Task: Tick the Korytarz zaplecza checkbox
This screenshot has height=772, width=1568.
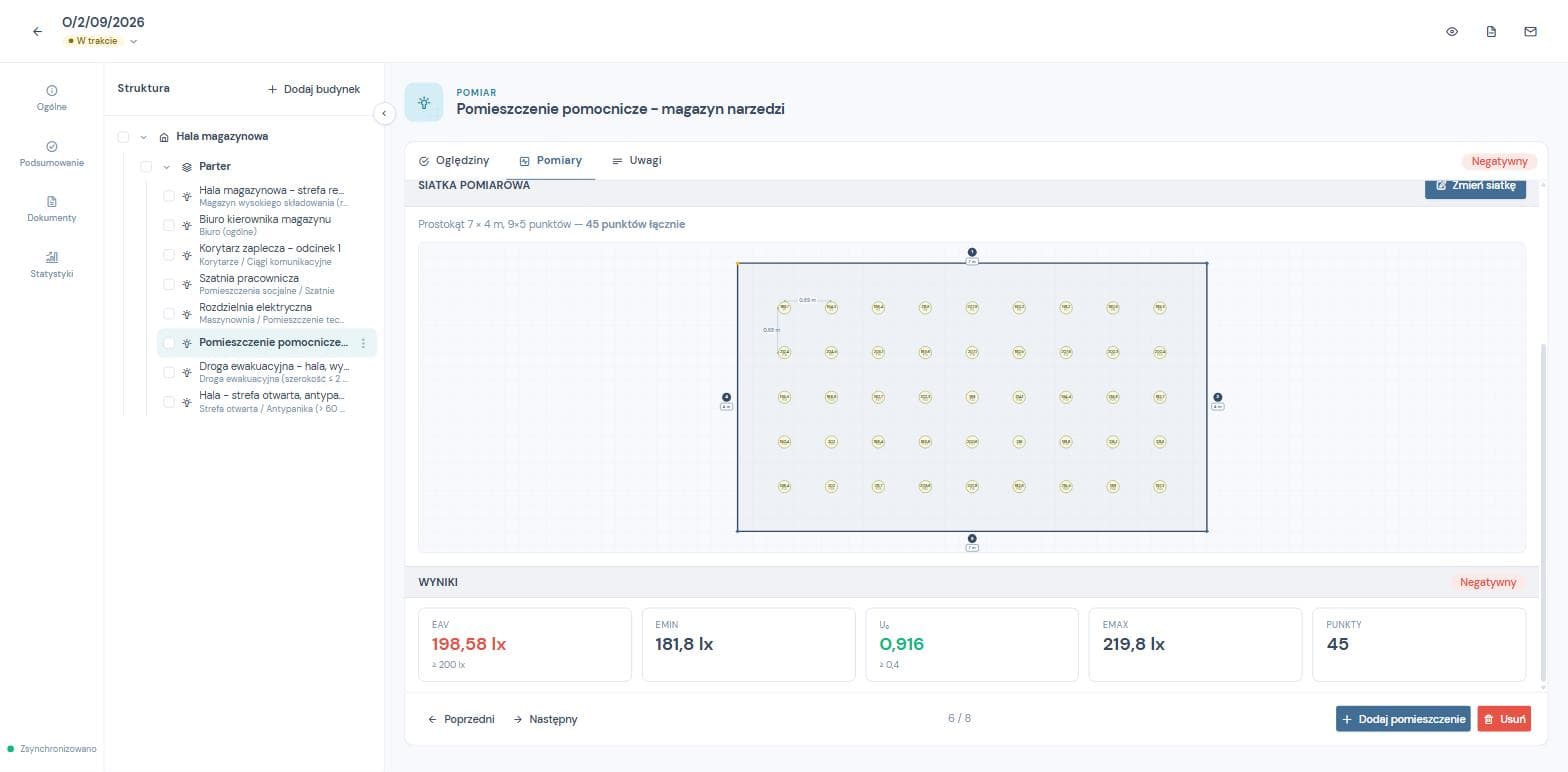Action: click(x=169, y=254)
